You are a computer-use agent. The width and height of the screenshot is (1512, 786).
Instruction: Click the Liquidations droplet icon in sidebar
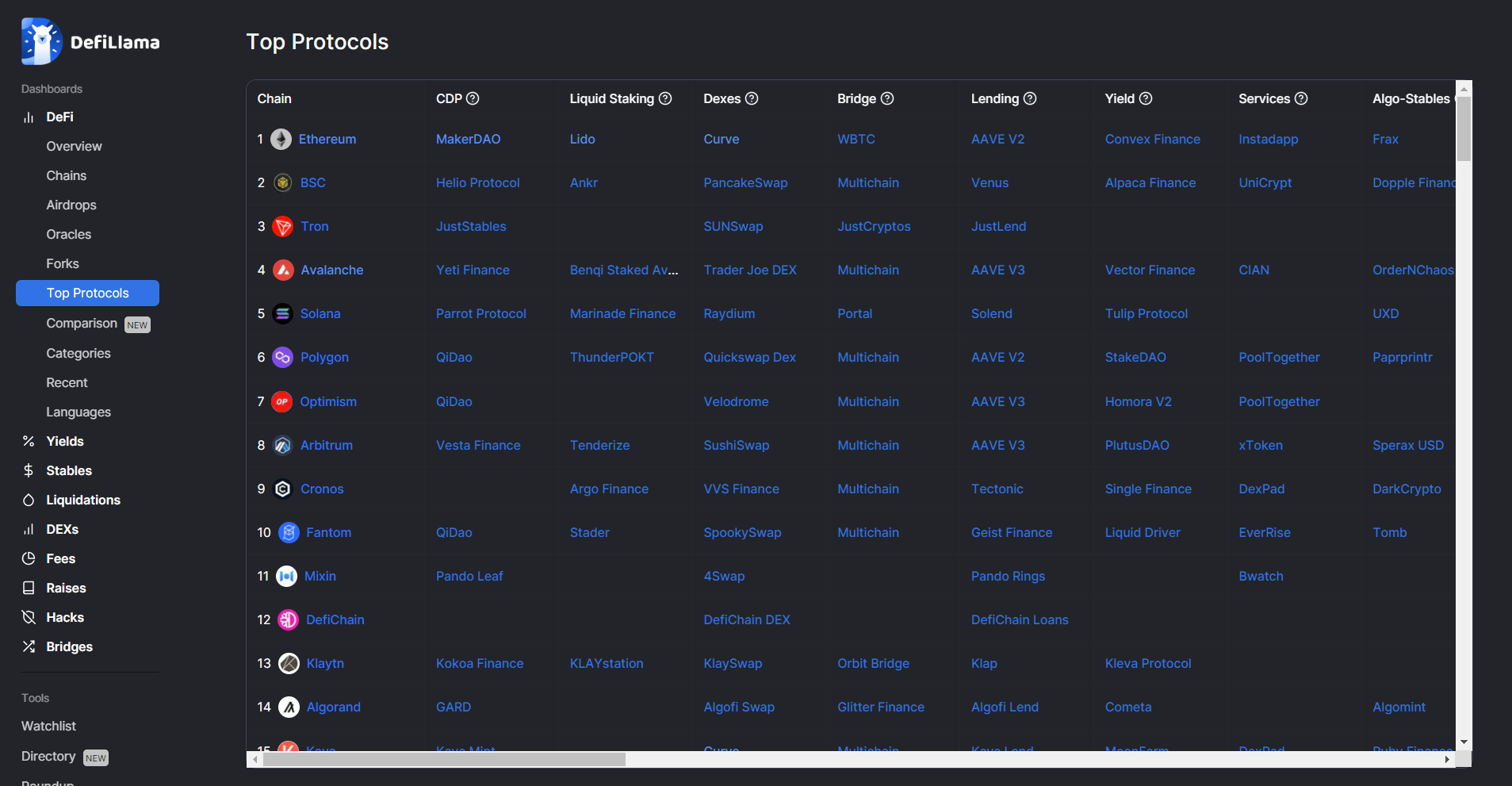coord(29,500)
